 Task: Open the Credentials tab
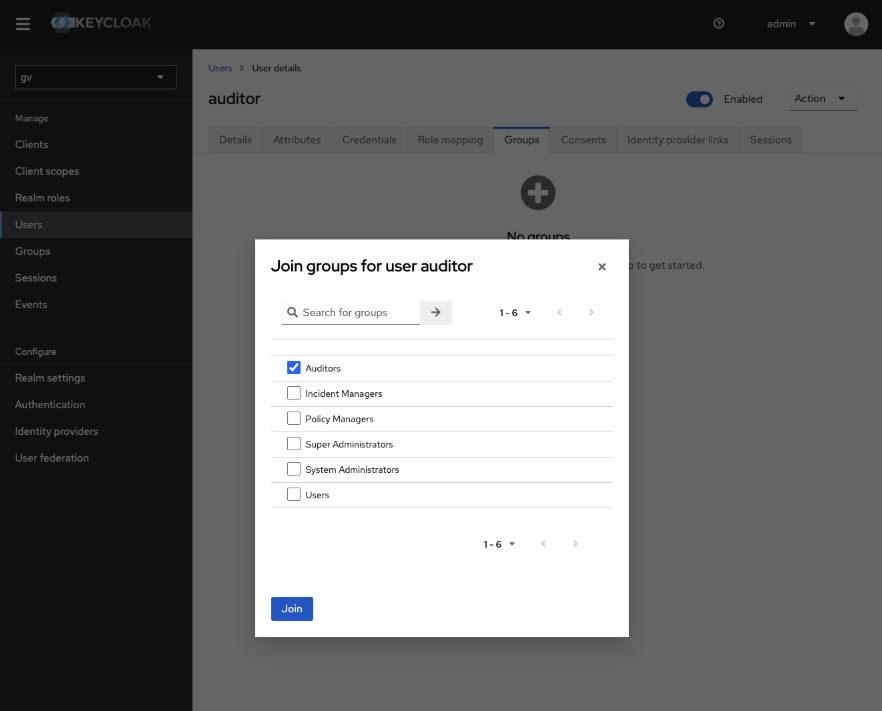tap(369, 140)
